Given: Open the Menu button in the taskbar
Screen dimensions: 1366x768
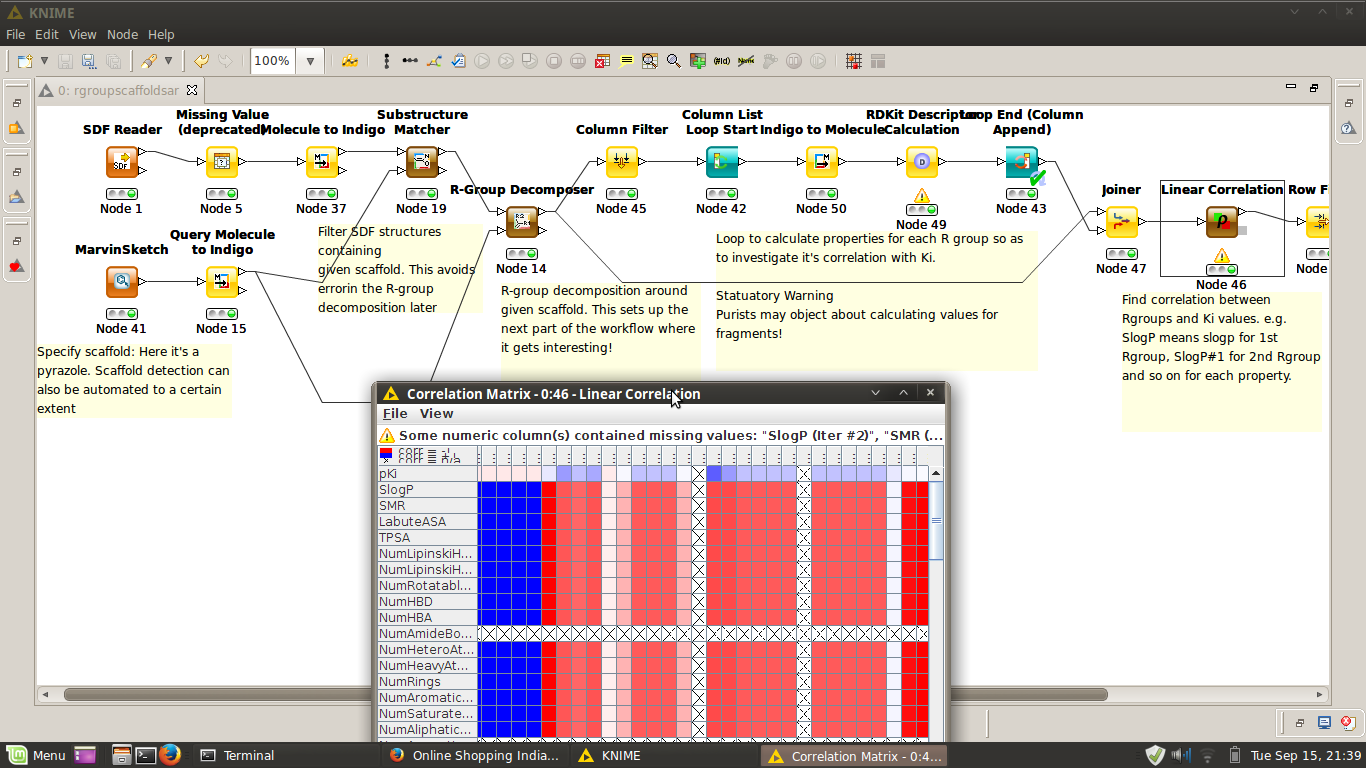Looking at the screenshot, I should (38, 755).
